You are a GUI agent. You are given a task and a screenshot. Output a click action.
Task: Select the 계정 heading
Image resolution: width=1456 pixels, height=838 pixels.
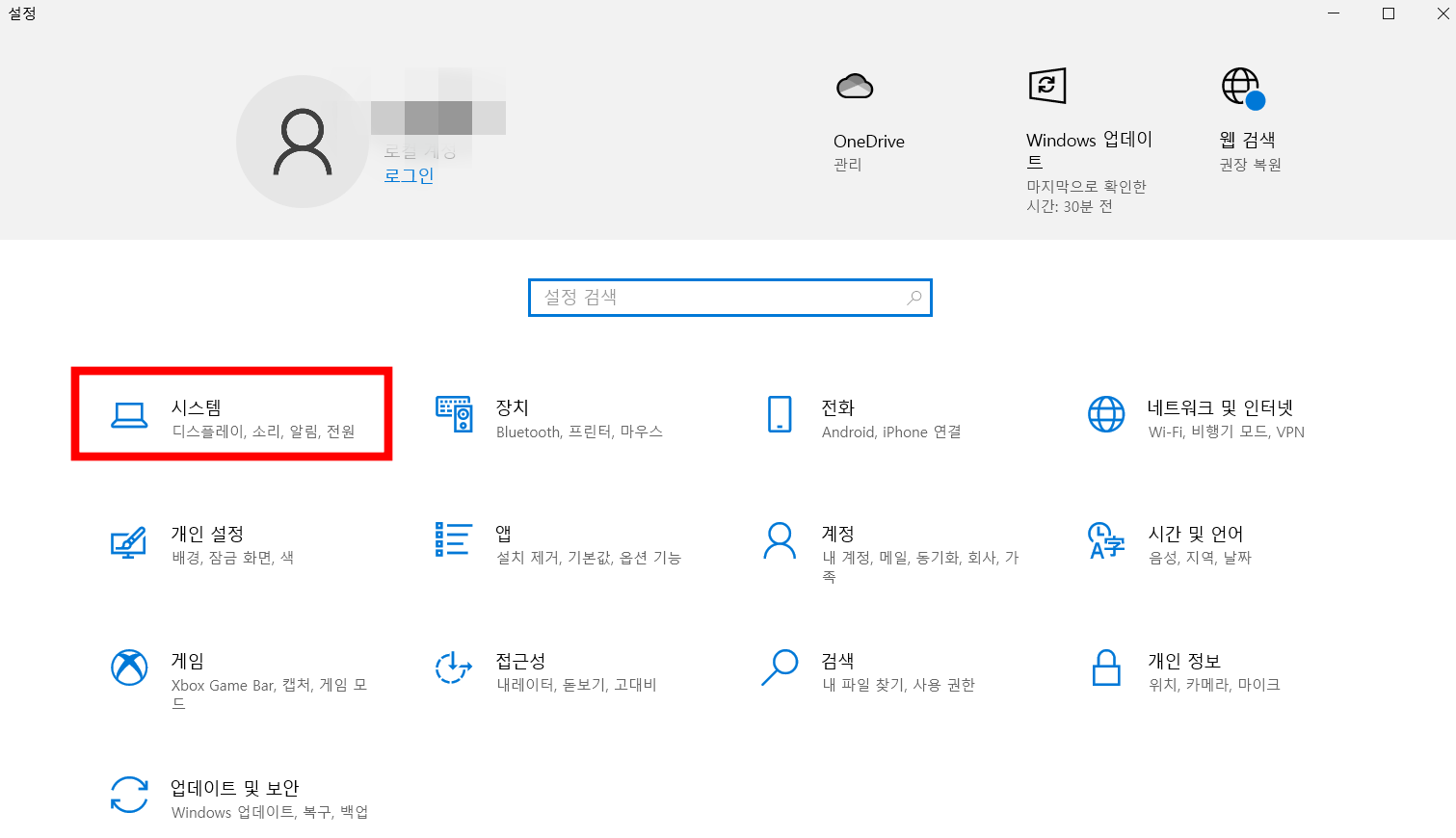838,534
